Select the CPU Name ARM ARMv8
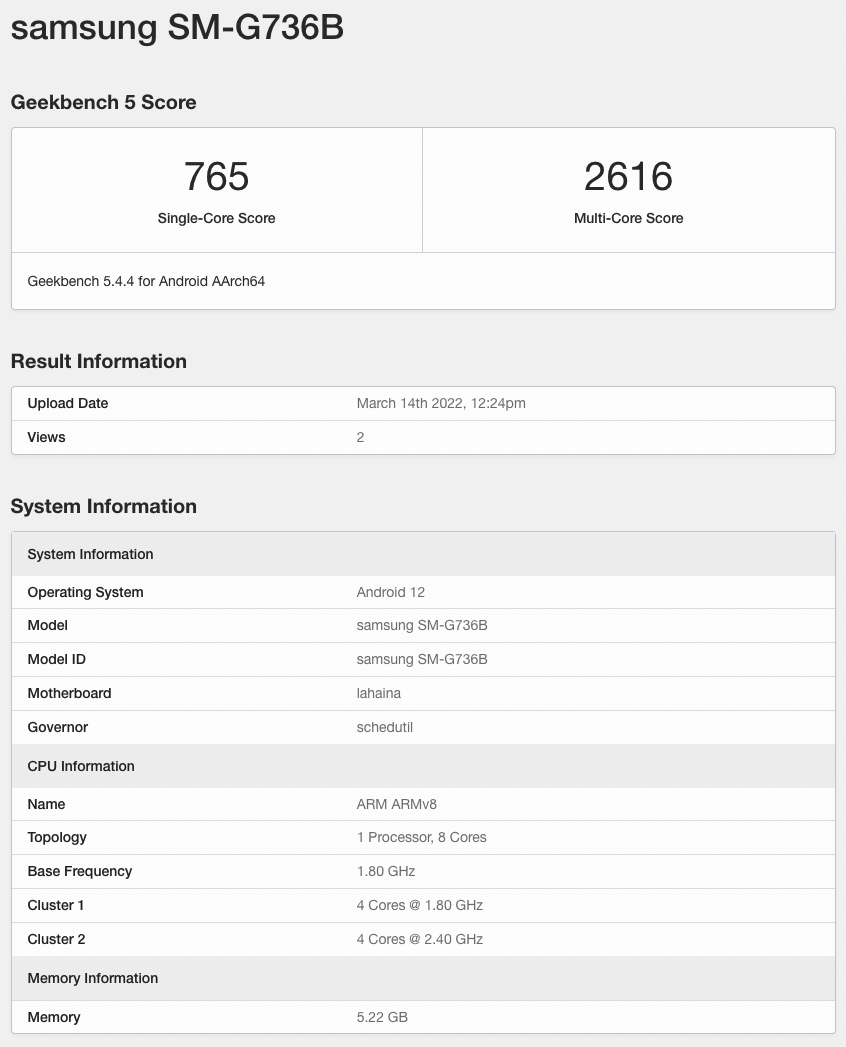The width and height of the screenshot is (846, 1047). point(396,804)
